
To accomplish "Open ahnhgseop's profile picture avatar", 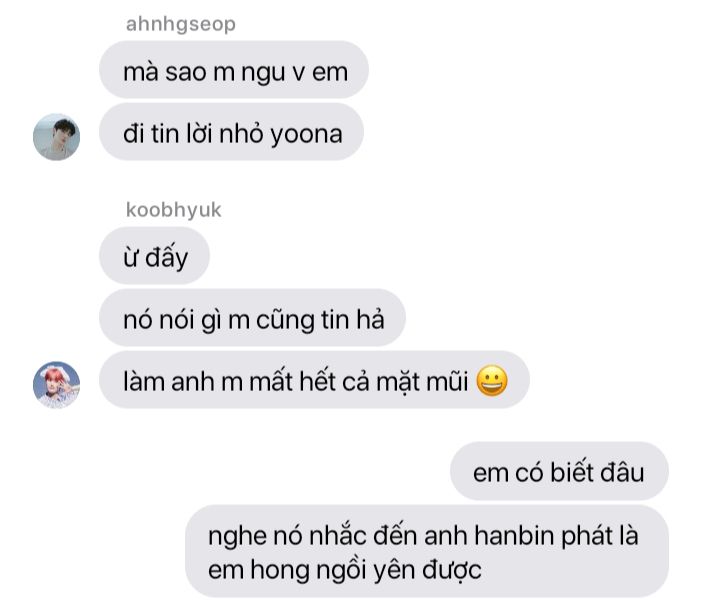I will pyautogui.click(x=56, y=137).
